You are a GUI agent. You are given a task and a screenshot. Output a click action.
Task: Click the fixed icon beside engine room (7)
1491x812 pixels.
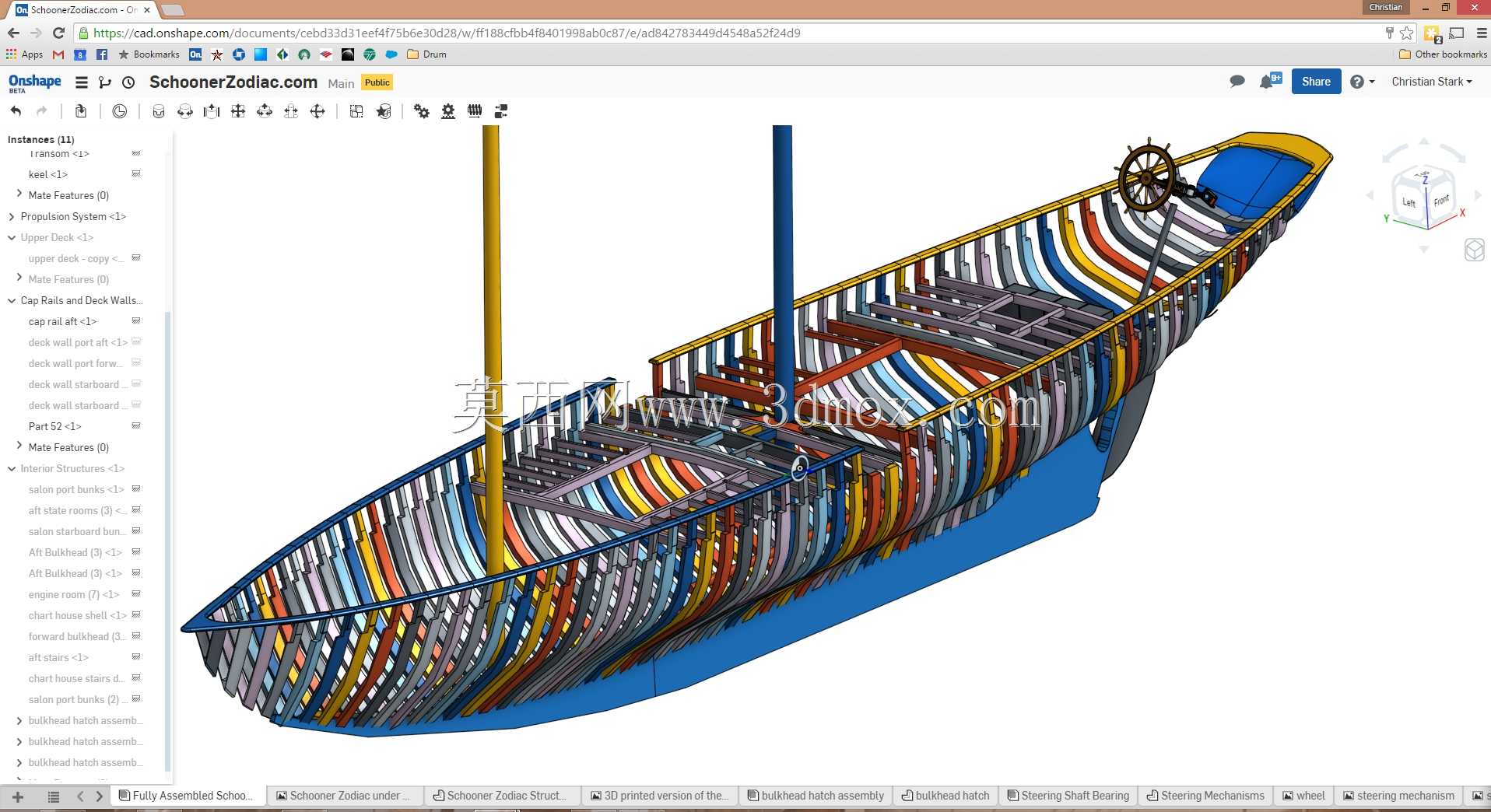tap(136, 593)
